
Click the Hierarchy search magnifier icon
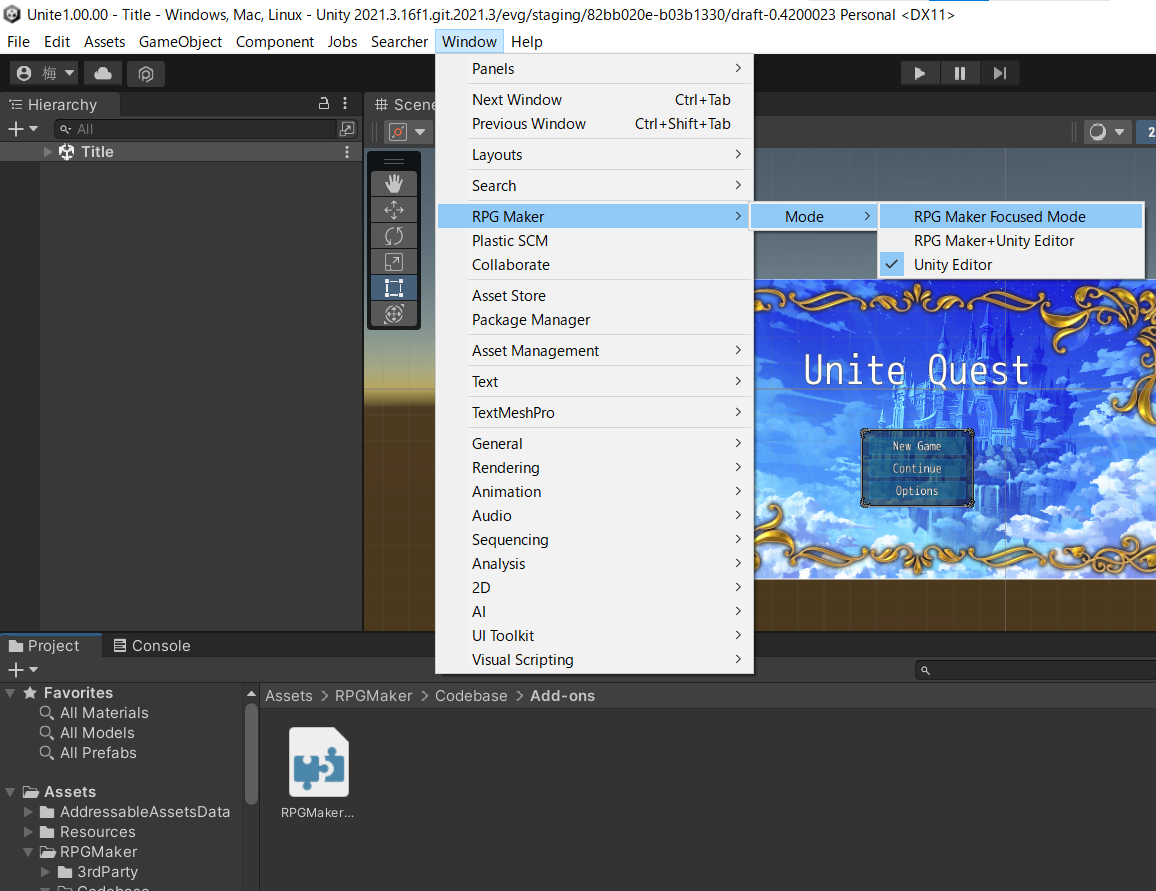66,130
